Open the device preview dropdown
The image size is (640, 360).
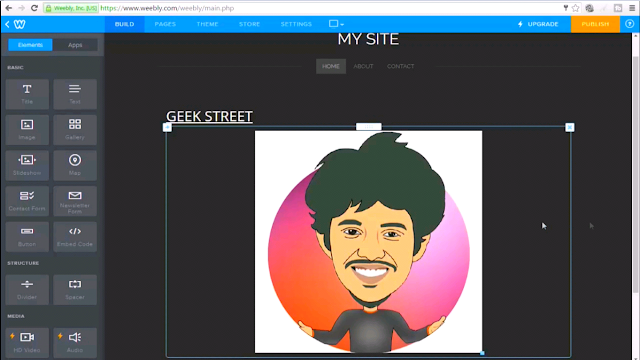pos(336,24)
